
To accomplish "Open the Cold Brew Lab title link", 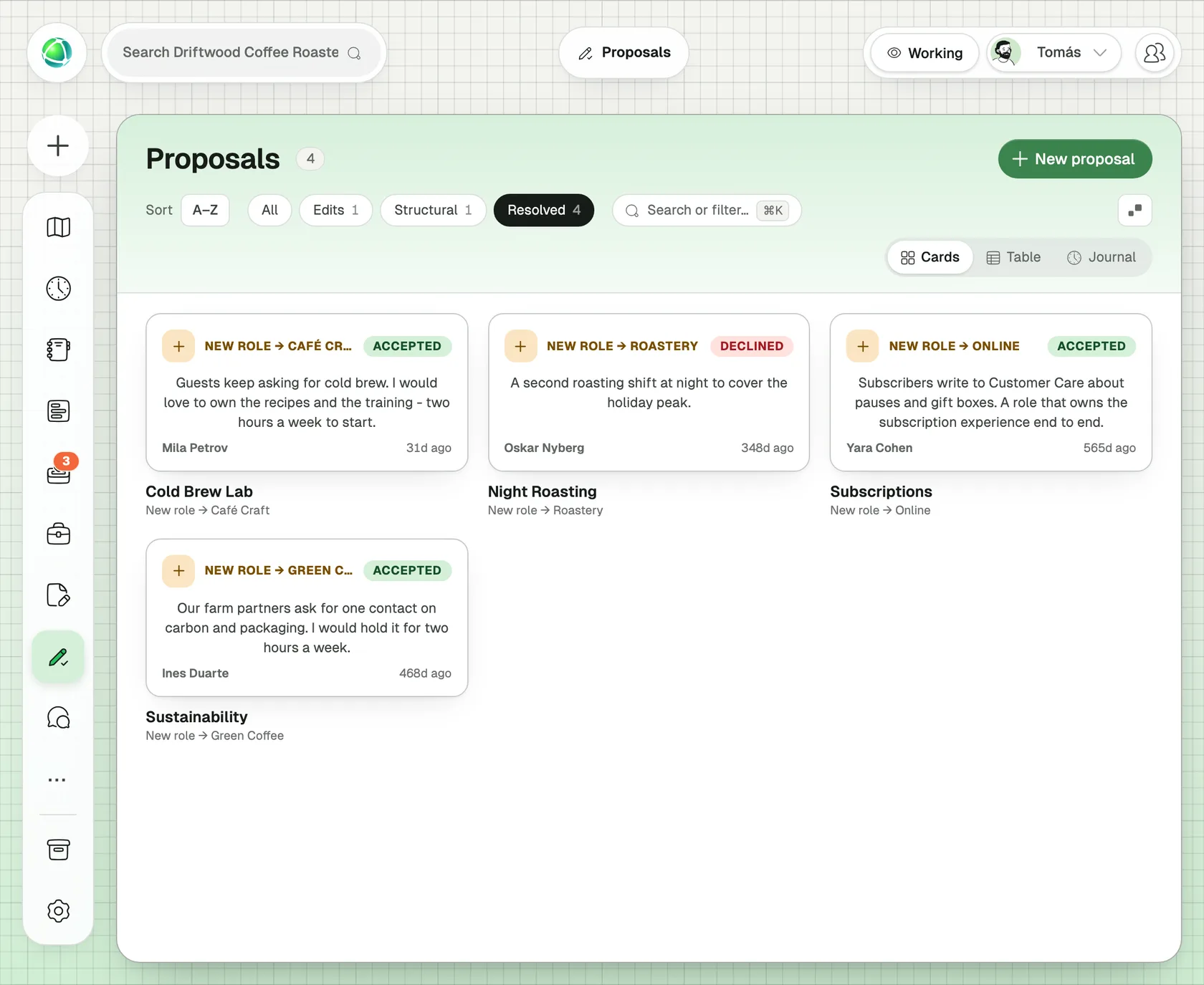I will click(x=199, y=491).
